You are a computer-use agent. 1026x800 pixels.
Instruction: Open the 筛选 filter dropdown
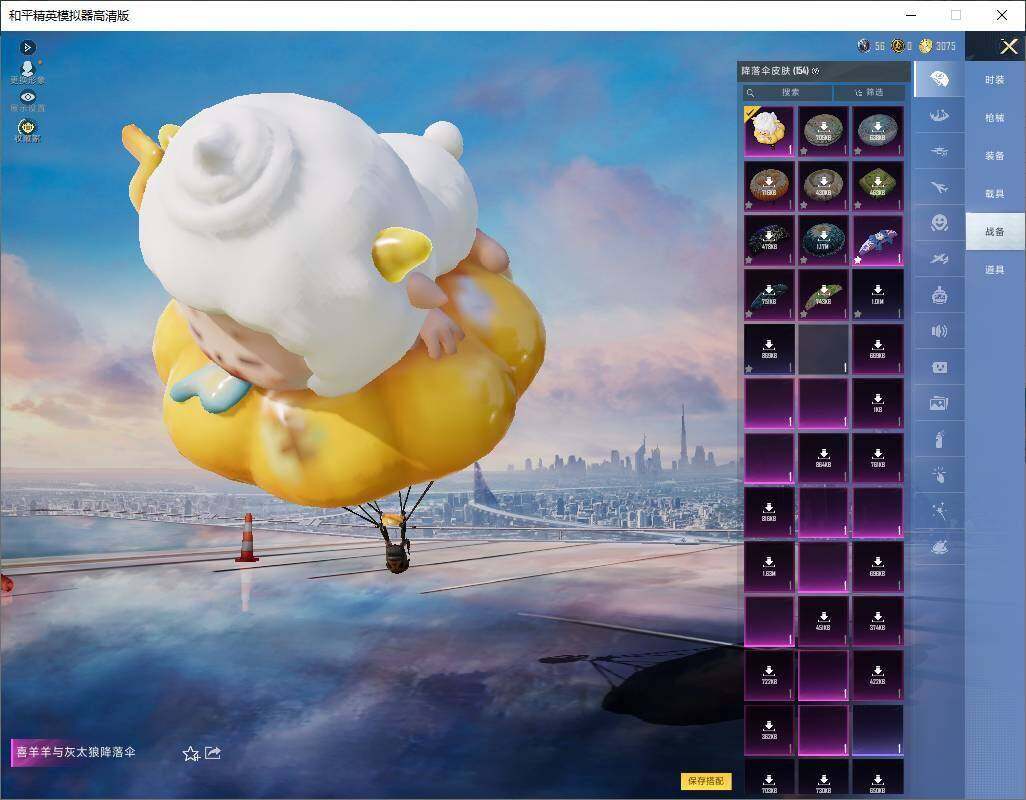870,92
